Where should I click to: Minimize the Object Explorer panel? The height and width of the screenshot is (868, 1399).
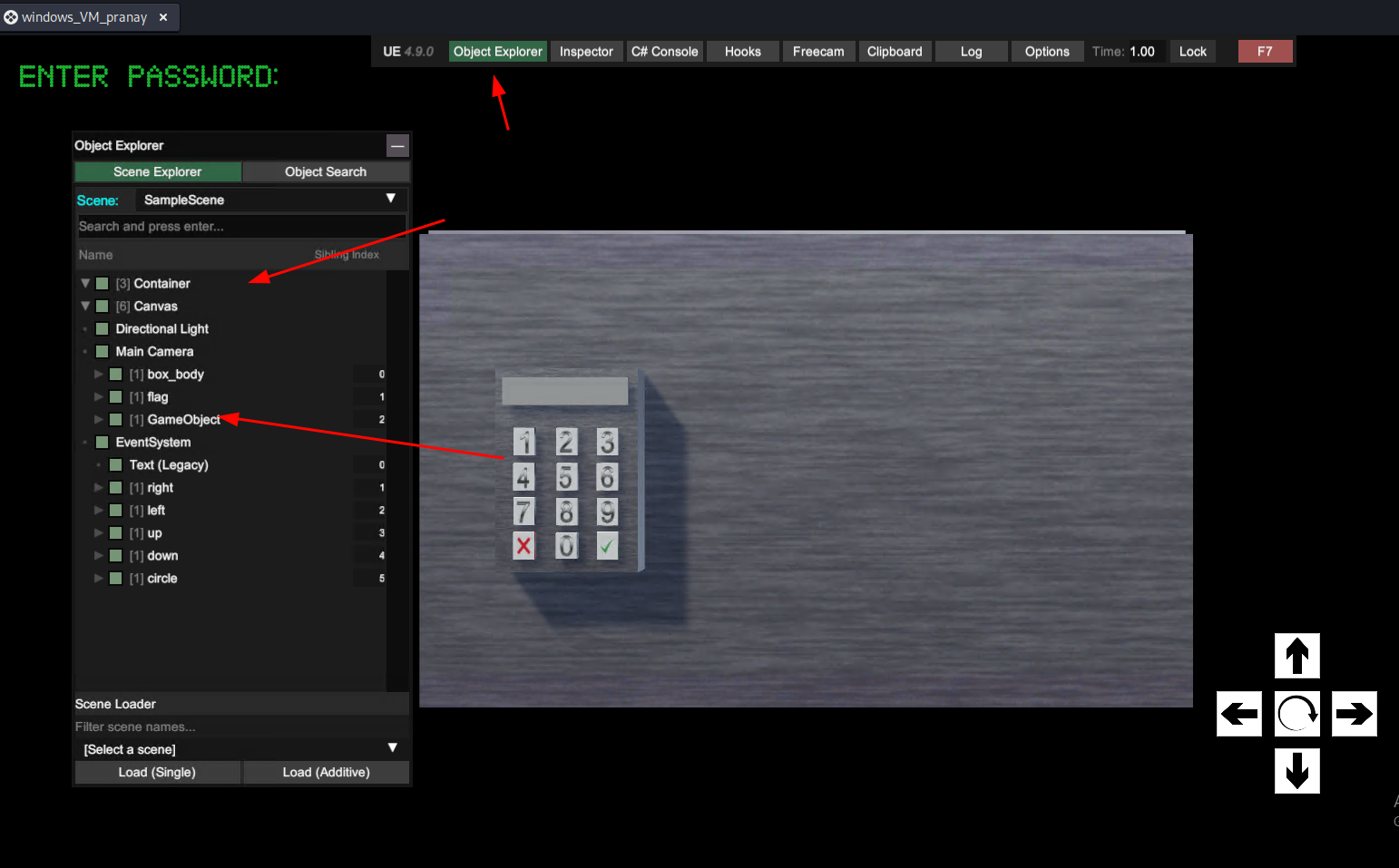[397, 146]
